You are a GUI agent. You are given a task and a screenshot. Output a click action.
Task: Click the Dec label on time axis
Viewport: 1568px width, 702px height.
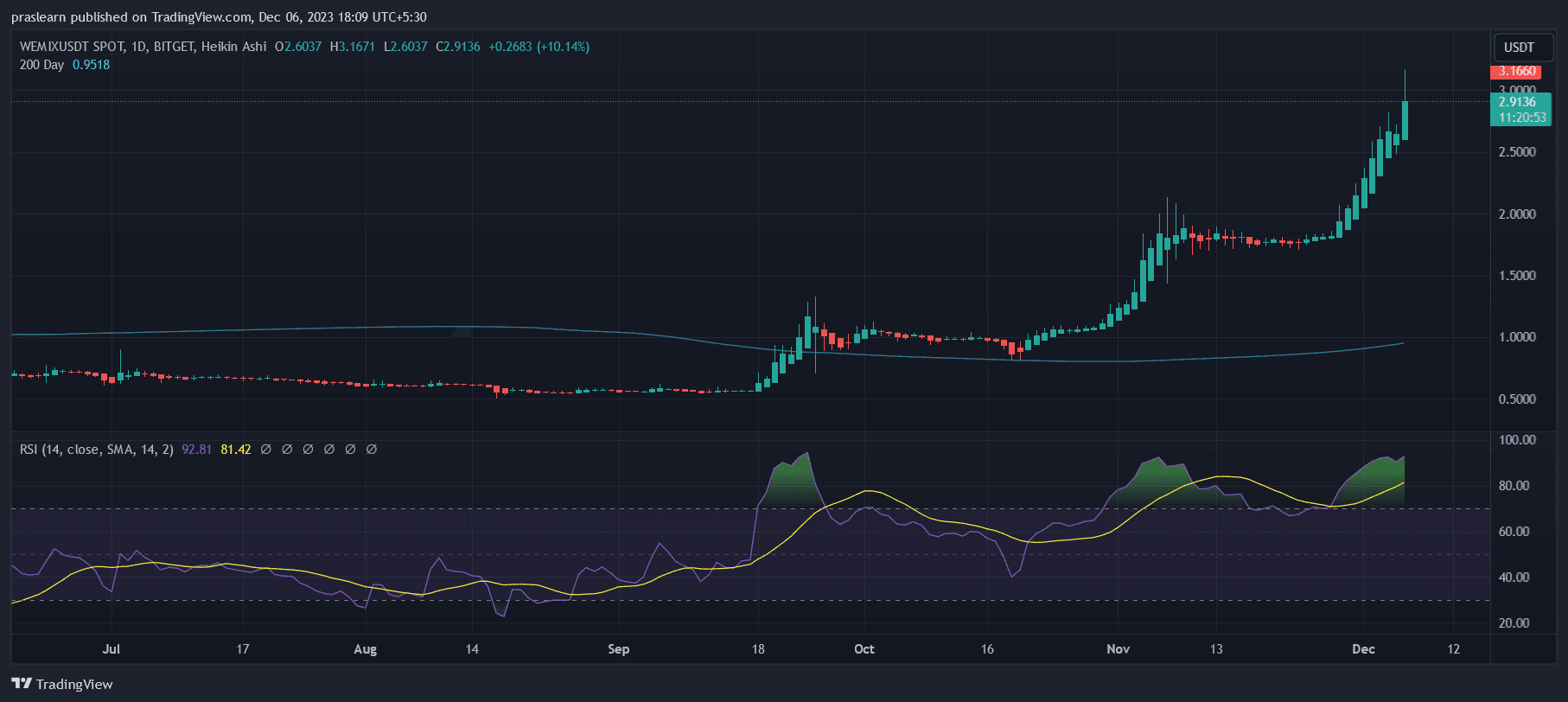tap(1363, 649)
